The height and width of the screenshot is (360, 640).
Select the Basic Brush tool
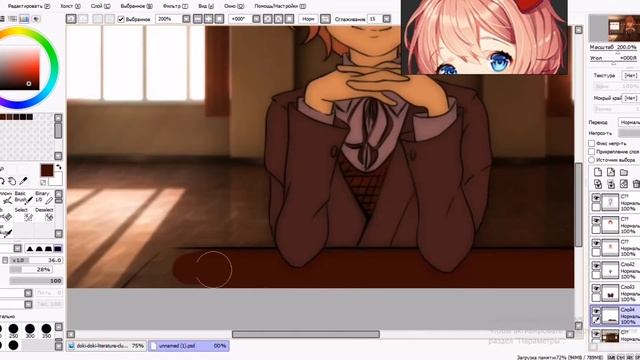pos(23,198)
